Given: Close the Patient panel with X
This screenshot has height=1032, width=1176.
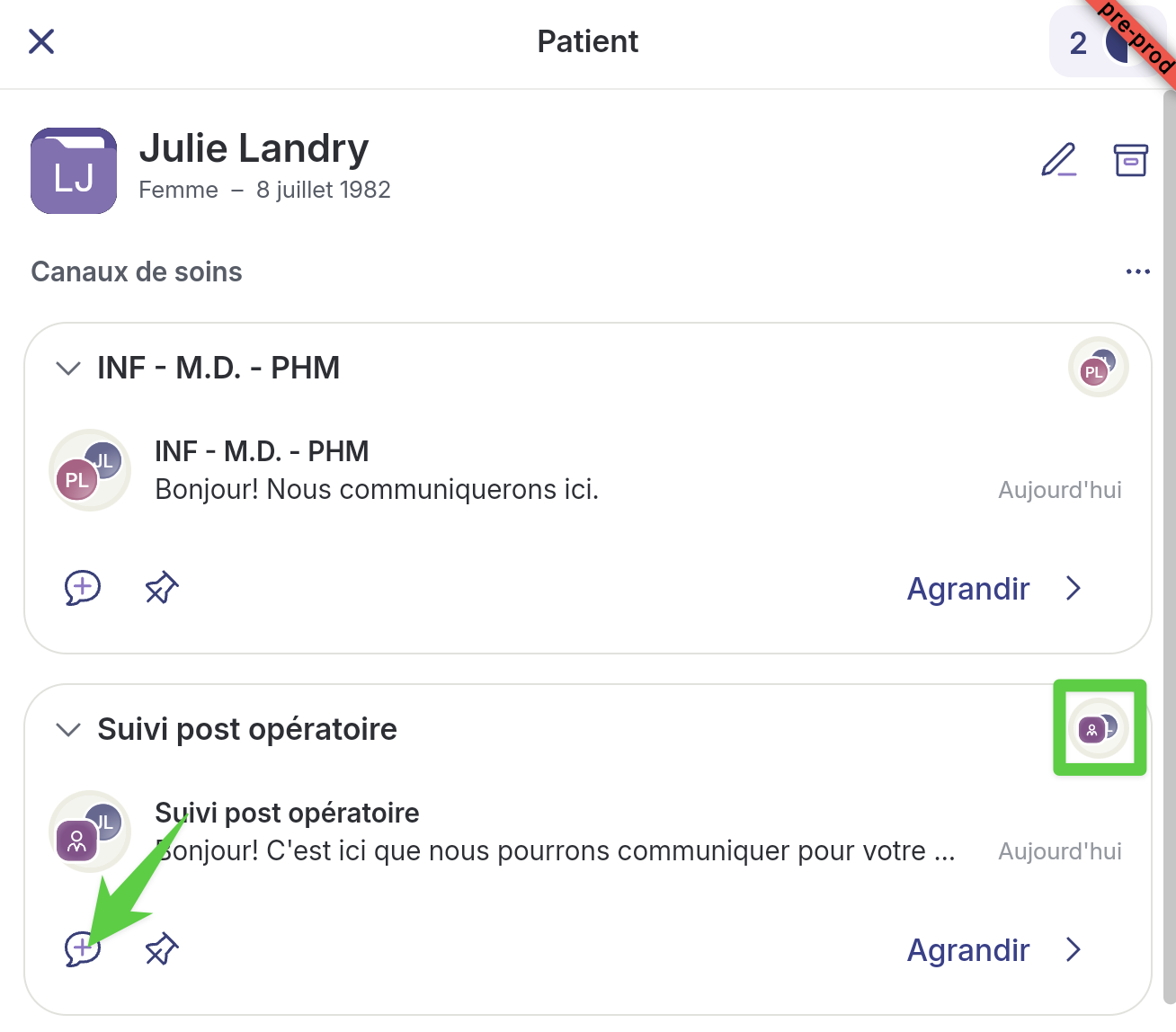Looking at the screenshot, I should 41,41.
